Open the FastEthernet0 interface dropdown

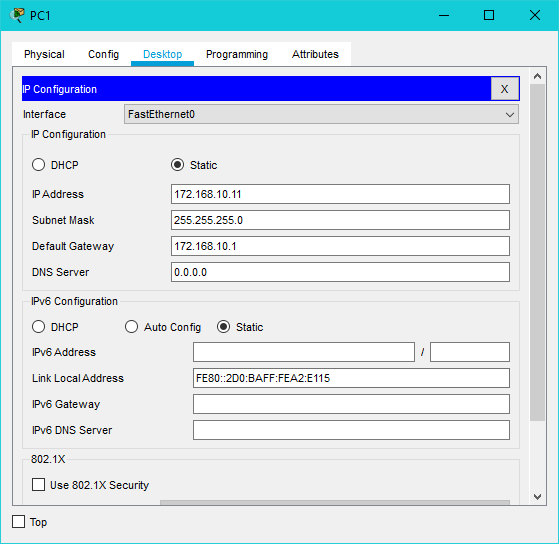pyautogui.click(x=321, y=114)
